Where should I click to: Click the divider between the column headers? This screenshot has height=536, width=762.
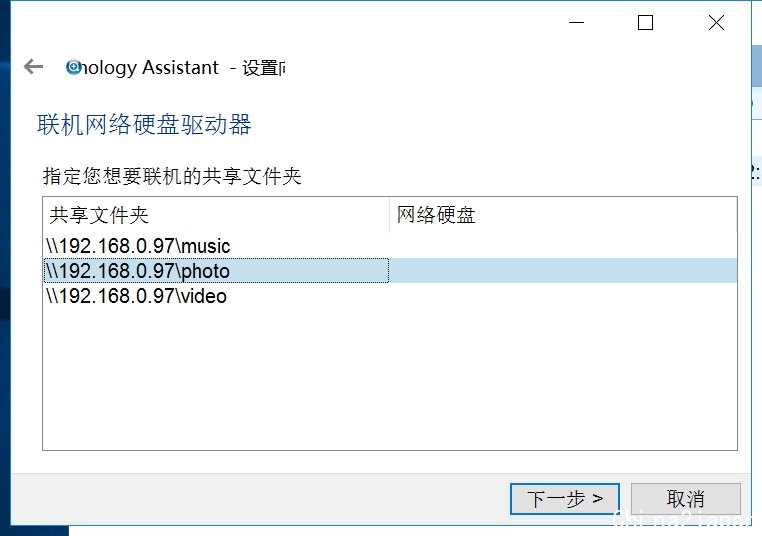[389, 215]
